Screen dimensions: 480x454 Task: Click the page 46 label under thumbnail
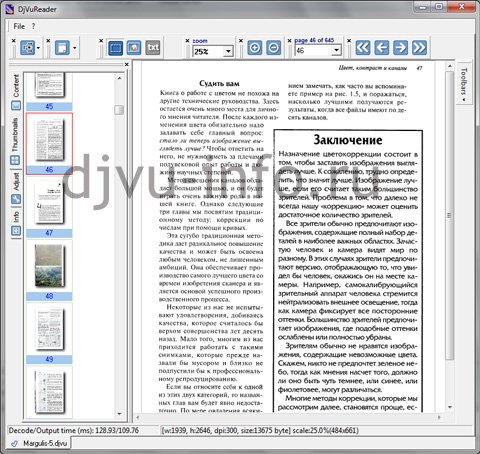point(49,170)
